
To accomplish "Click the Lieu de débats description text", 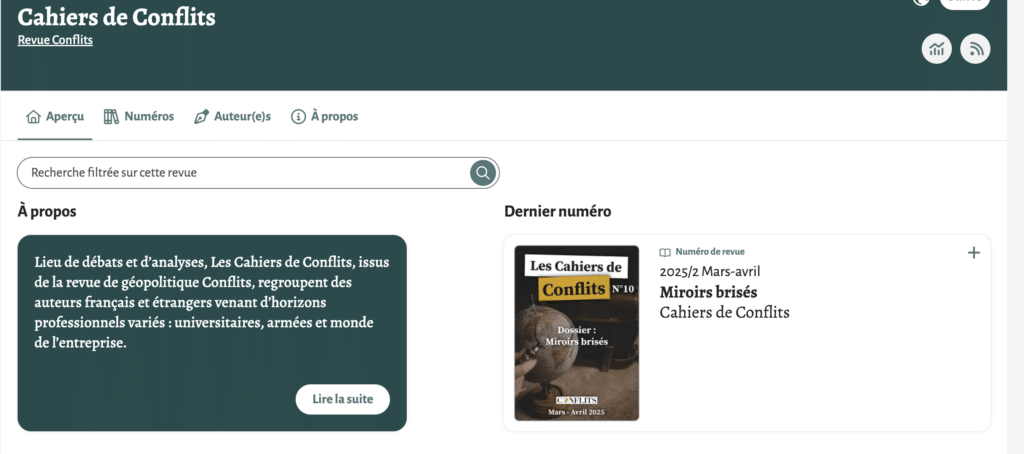I will (212, 302).
